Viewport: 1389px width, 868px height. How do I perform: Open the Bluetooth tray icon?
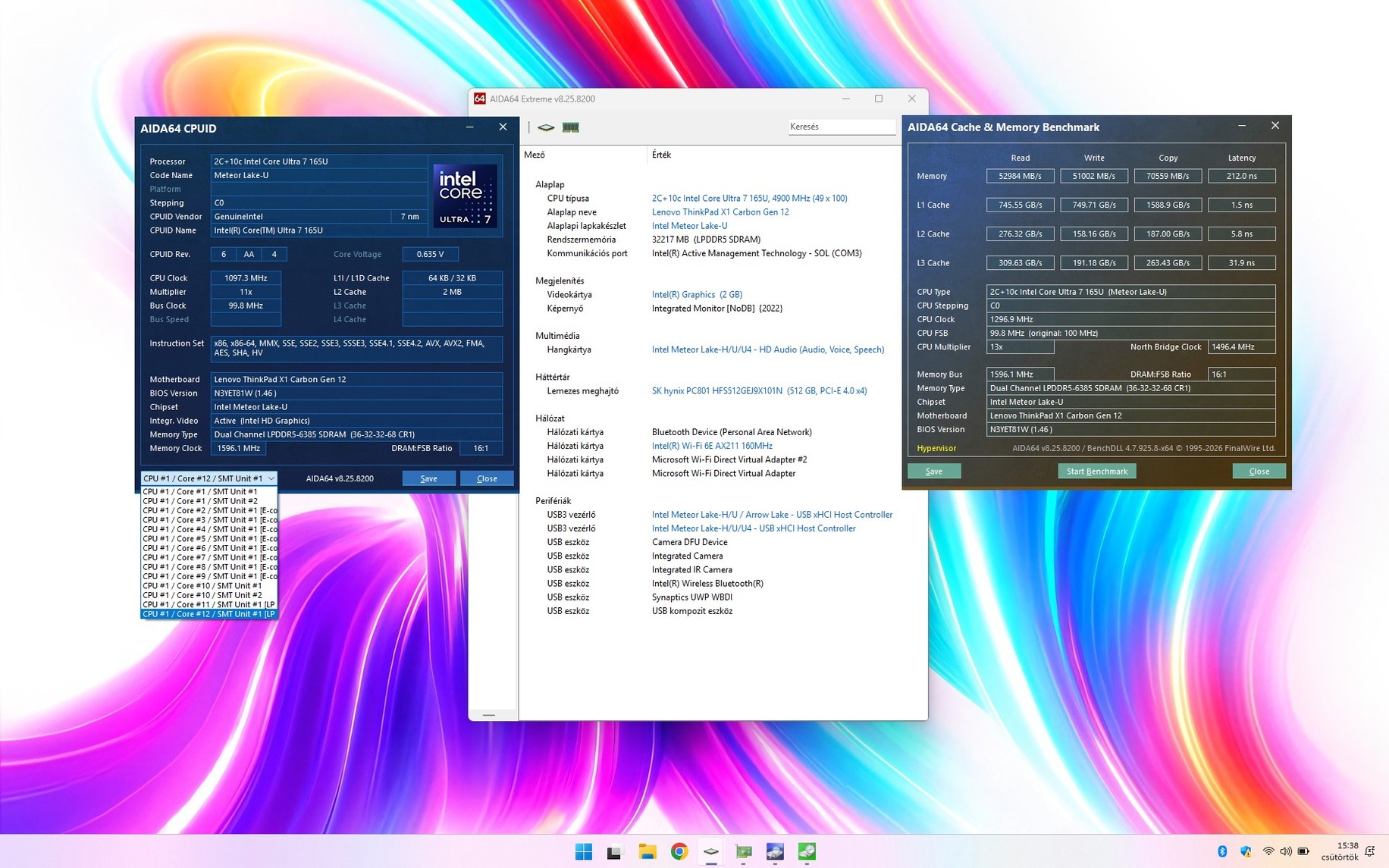pyautogui.click(x=1222, y=851)
